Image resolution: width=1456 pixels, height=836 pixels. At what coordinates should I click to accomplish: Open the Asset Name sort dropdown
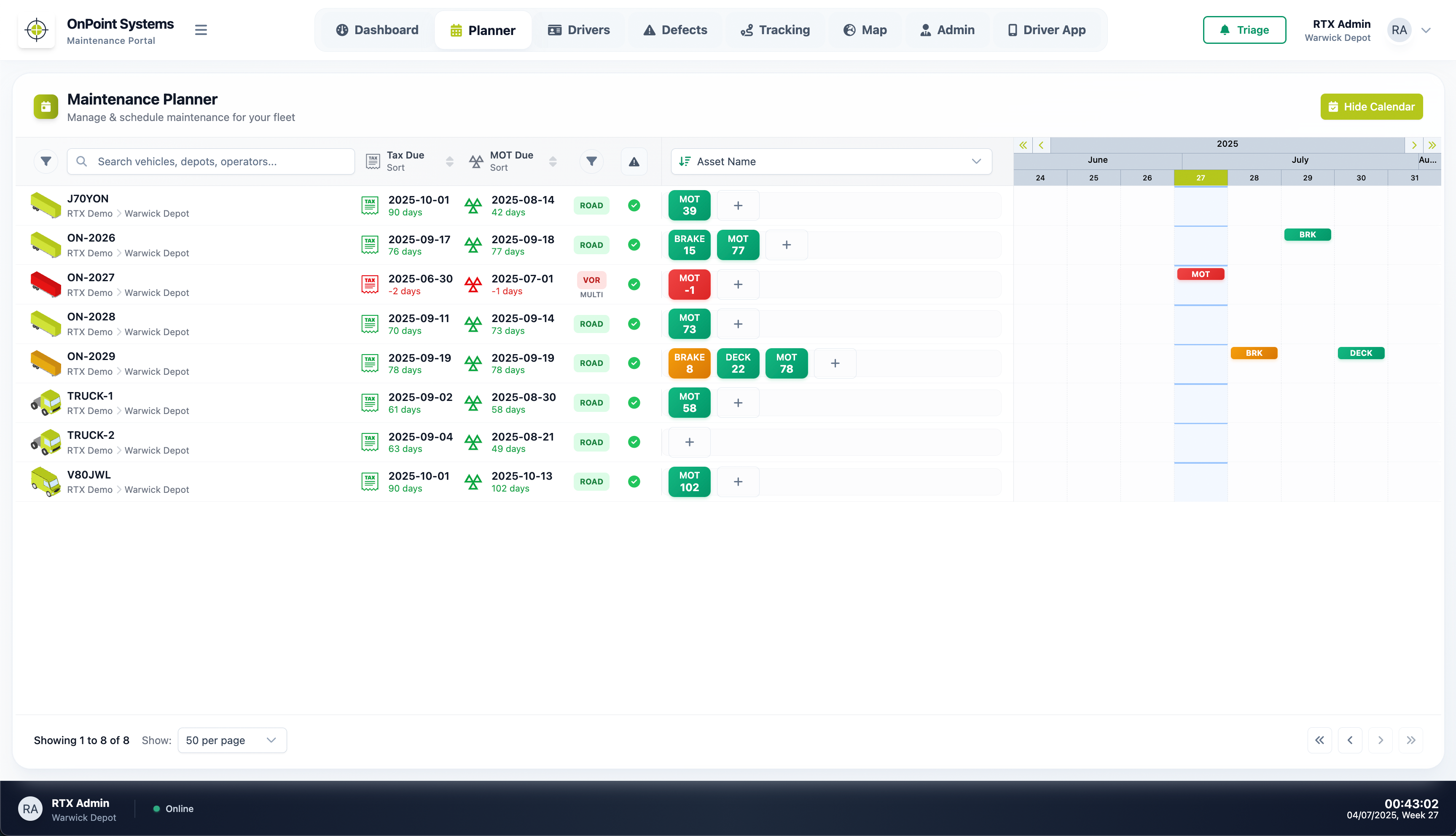831,161
